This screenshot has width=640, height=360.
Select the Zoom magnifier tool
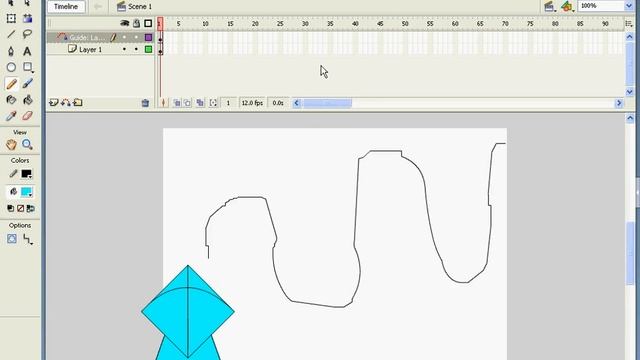click(27, 144)
